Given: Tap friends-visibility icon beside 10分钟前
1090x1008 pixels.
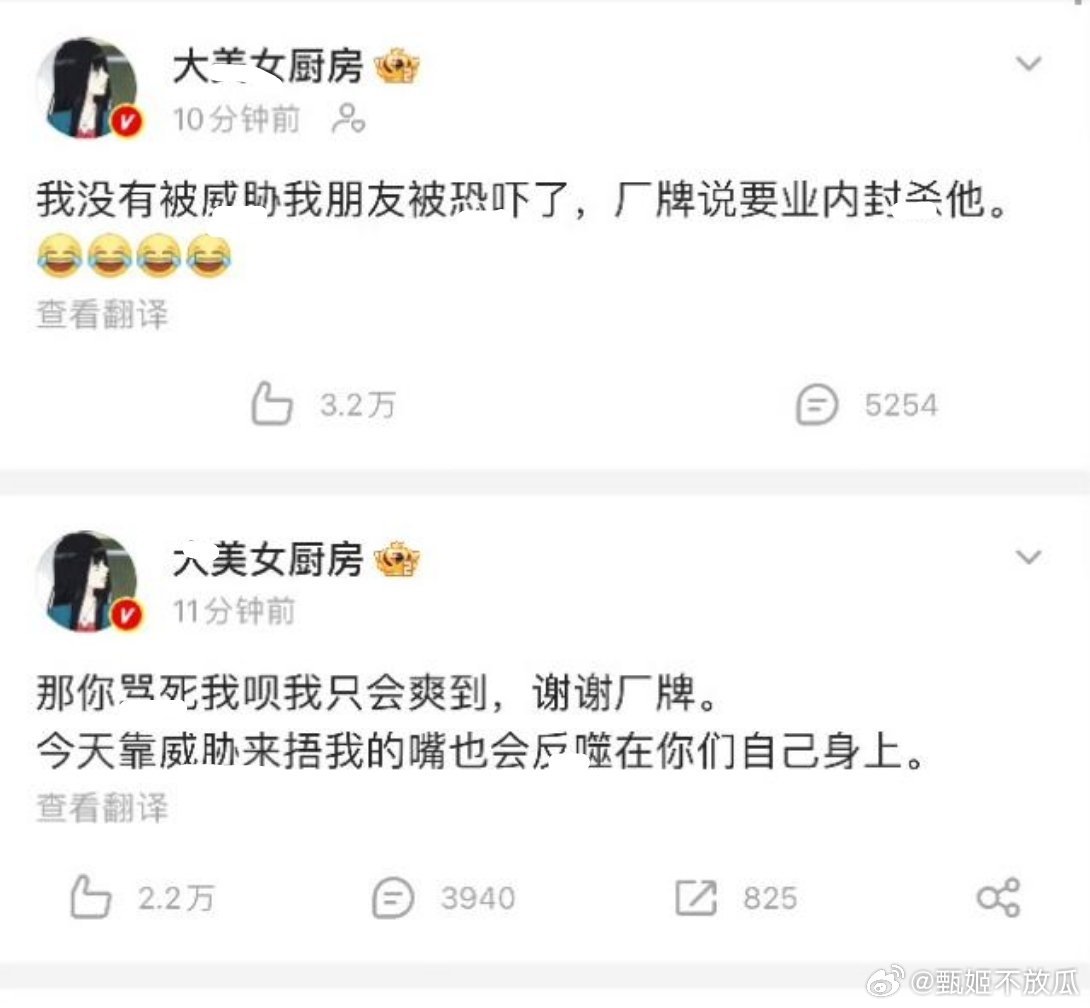Looking at the screenshot, I should pyautogui.click(x=348, y=119).
